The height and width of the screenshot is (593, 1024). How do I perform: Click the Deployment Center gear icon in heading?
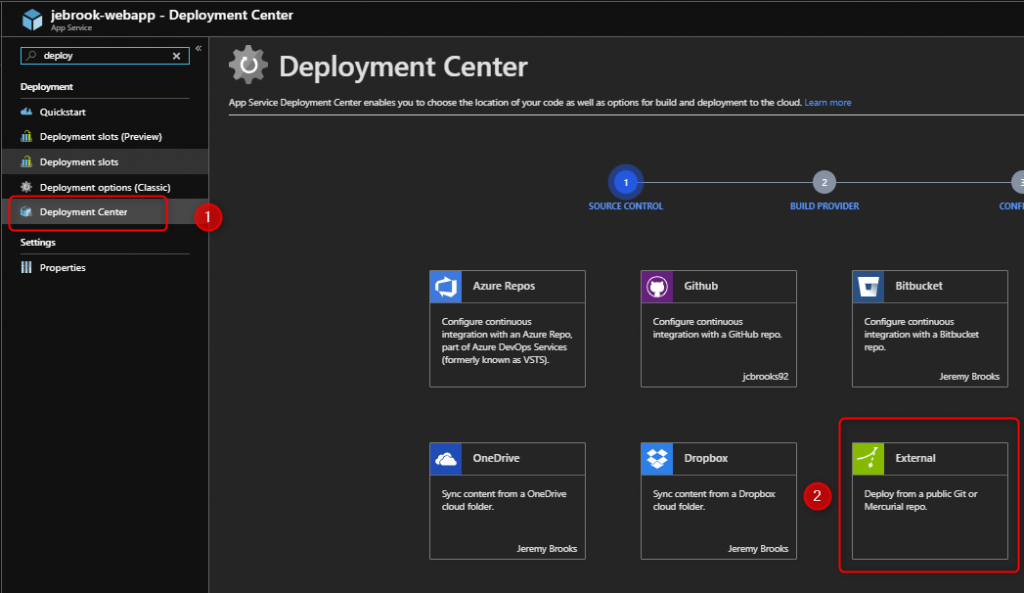pyautogui.click(x=248, y=65)
